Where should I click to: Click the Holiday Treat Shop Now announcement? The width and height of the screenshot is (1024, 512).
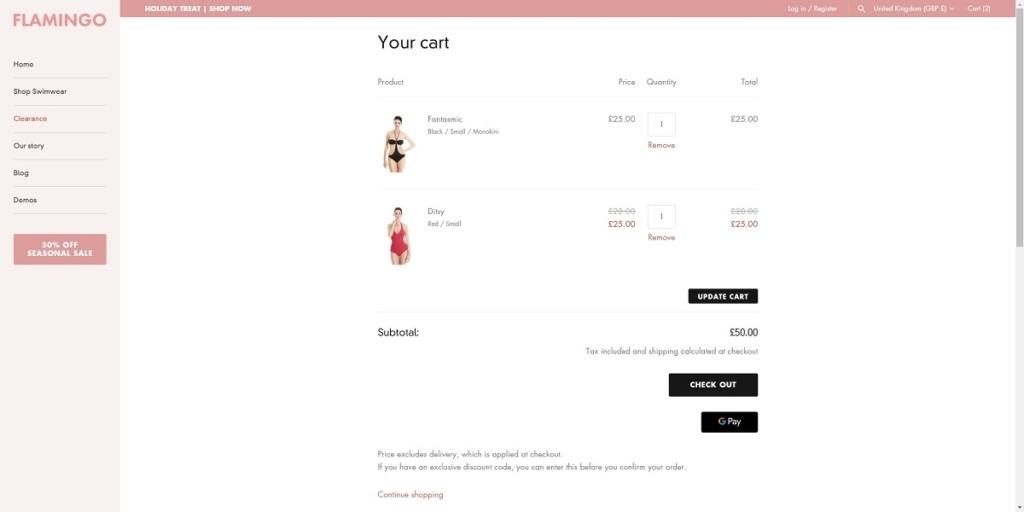(198, 8)
